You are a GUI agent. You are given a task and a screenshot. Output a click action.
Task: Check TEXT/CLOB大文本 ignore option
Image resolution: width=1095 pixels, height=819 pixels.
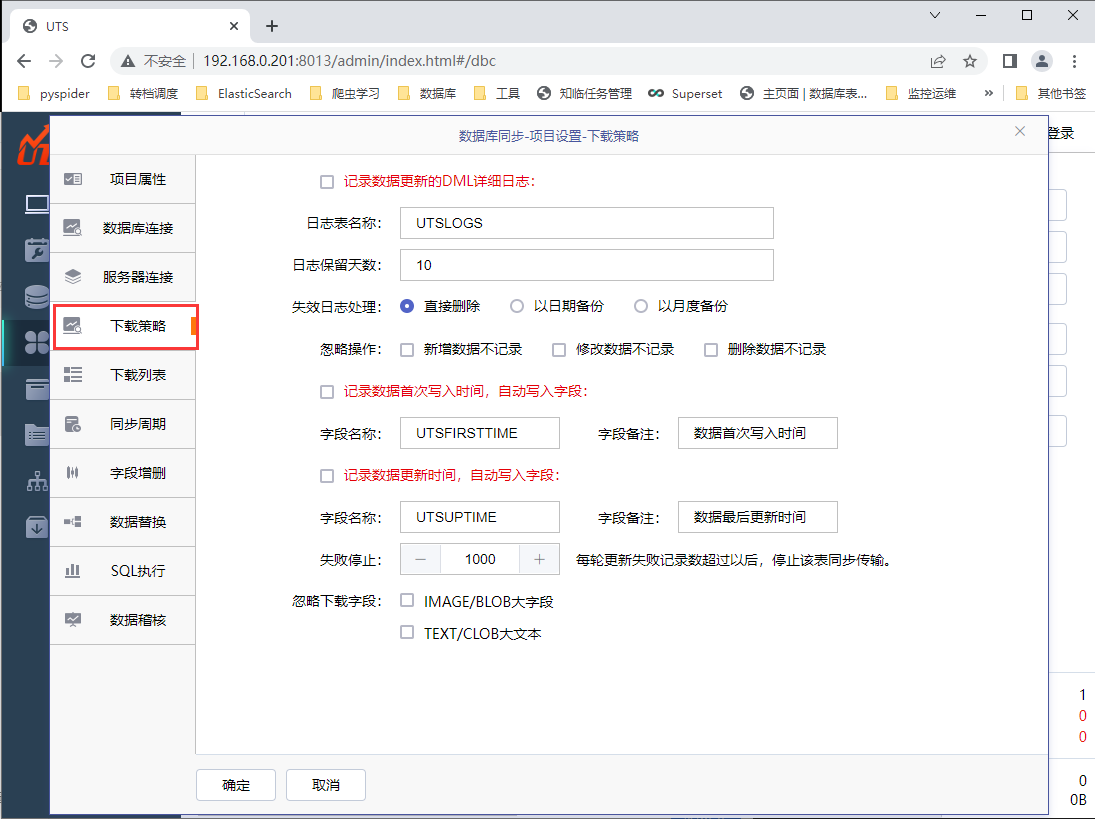pos(407,633)
